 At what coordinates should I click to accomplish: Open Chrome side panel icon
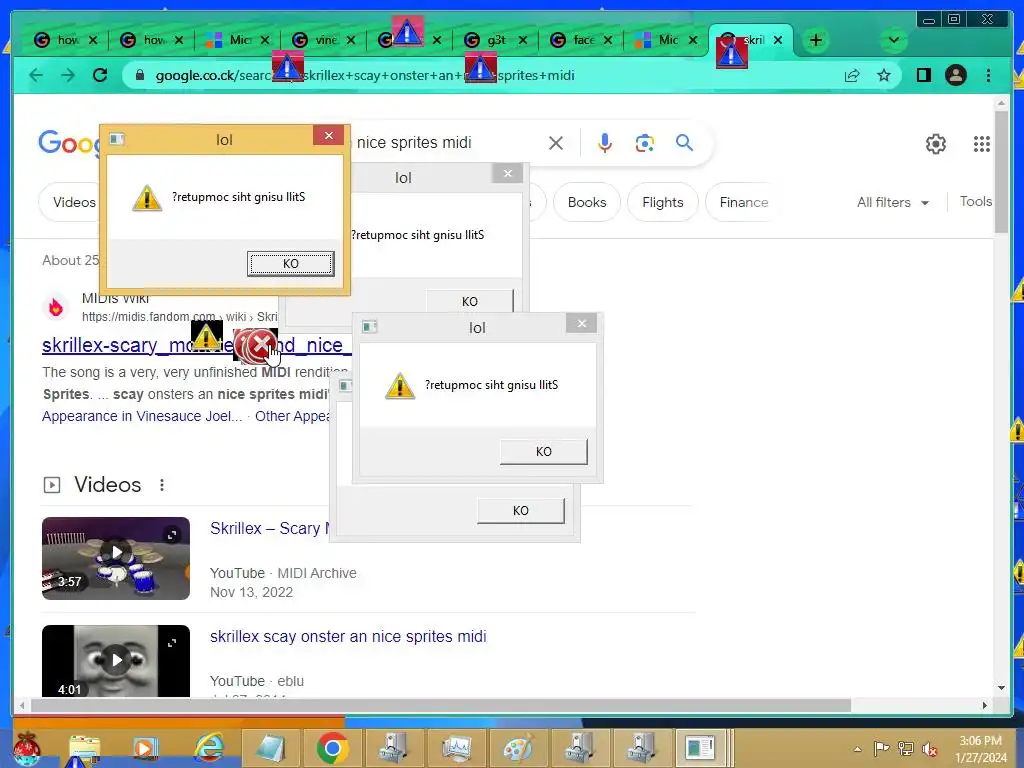923,75
